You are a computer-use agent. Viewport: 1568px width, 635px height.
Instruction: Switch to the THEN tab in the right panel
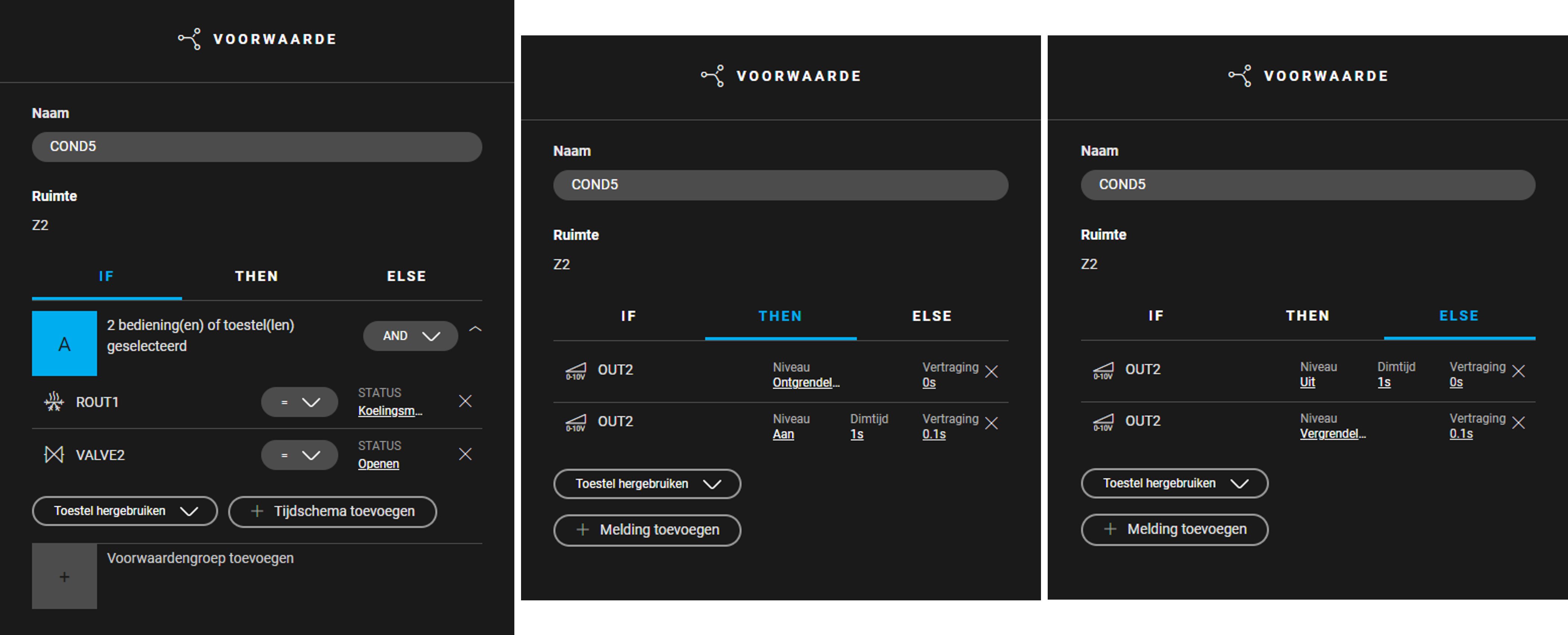coord(1308,316)
